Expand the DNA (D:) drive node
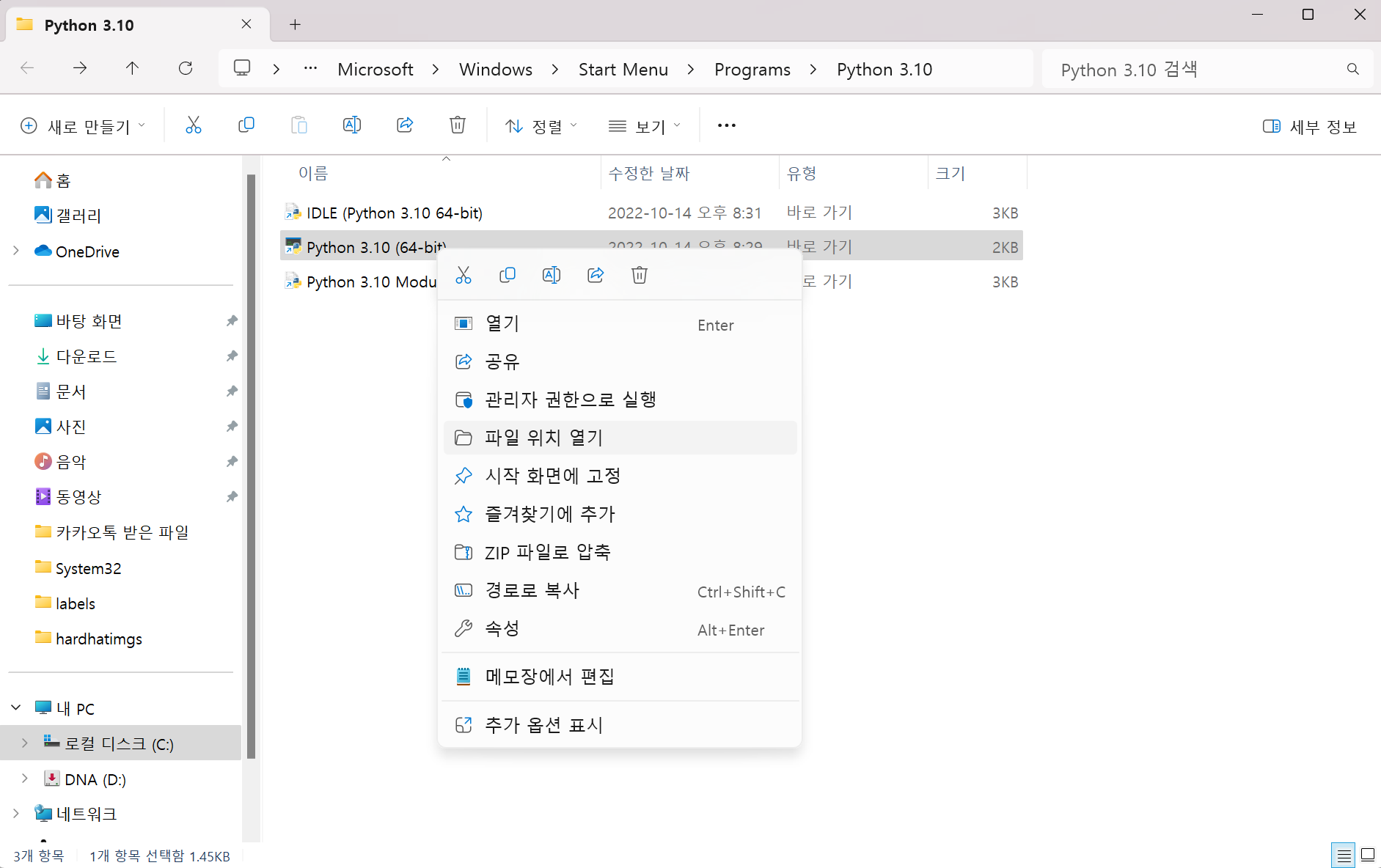Image resolution: width=1381 pixels, height=868 pixels. coord(25,778)
